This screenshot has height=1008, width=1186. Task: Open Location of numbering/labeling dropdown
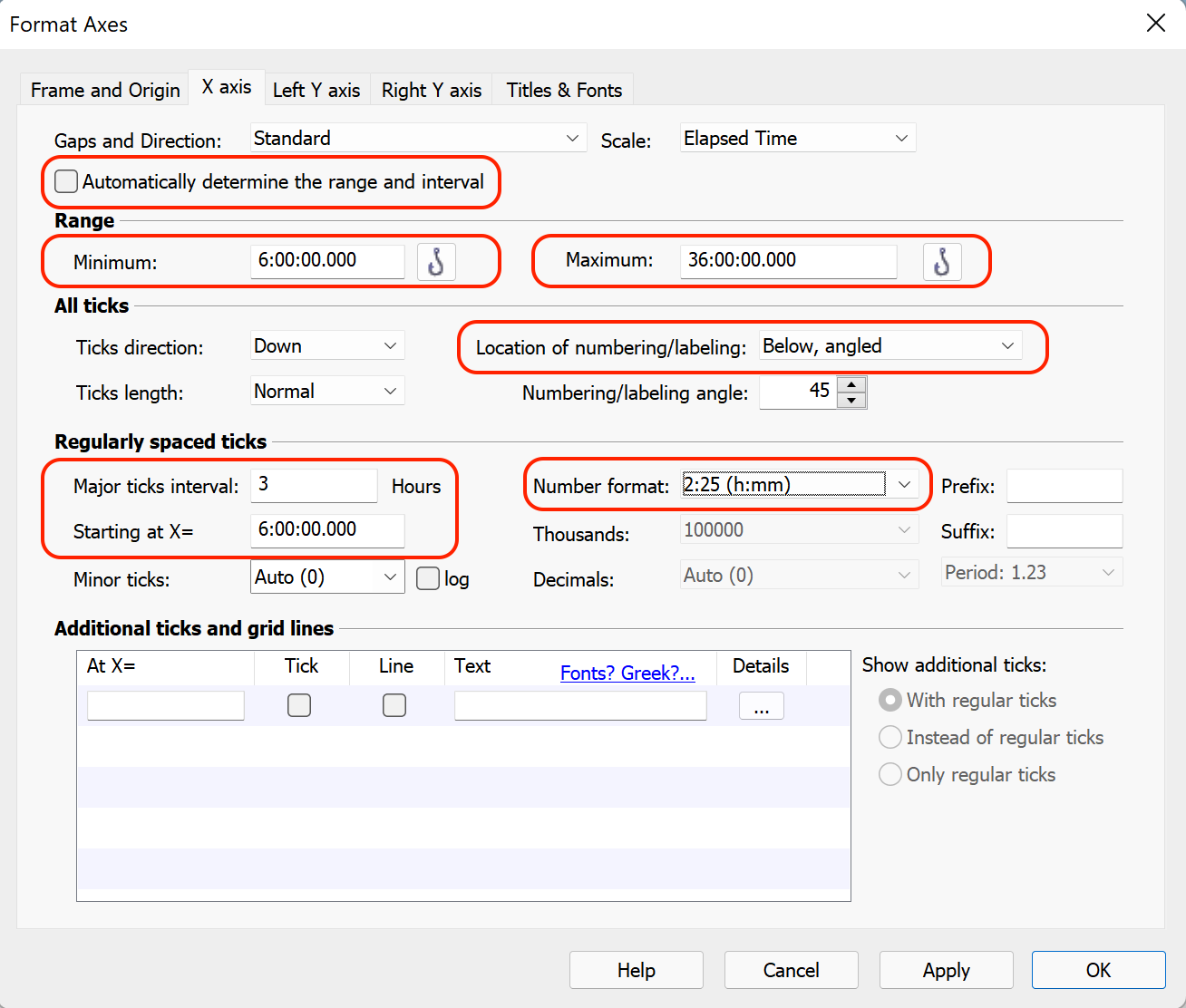(890, 345)
